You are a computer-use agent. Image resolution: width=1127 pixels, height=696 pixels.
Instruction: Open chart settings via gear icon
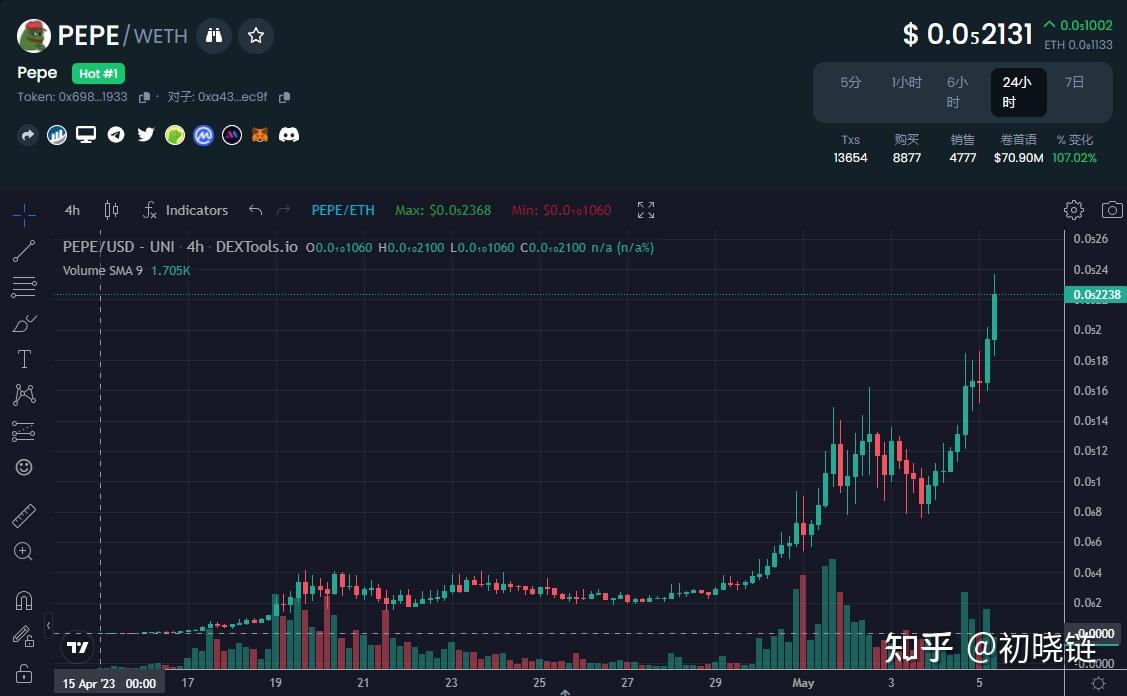pos(1073,210)
